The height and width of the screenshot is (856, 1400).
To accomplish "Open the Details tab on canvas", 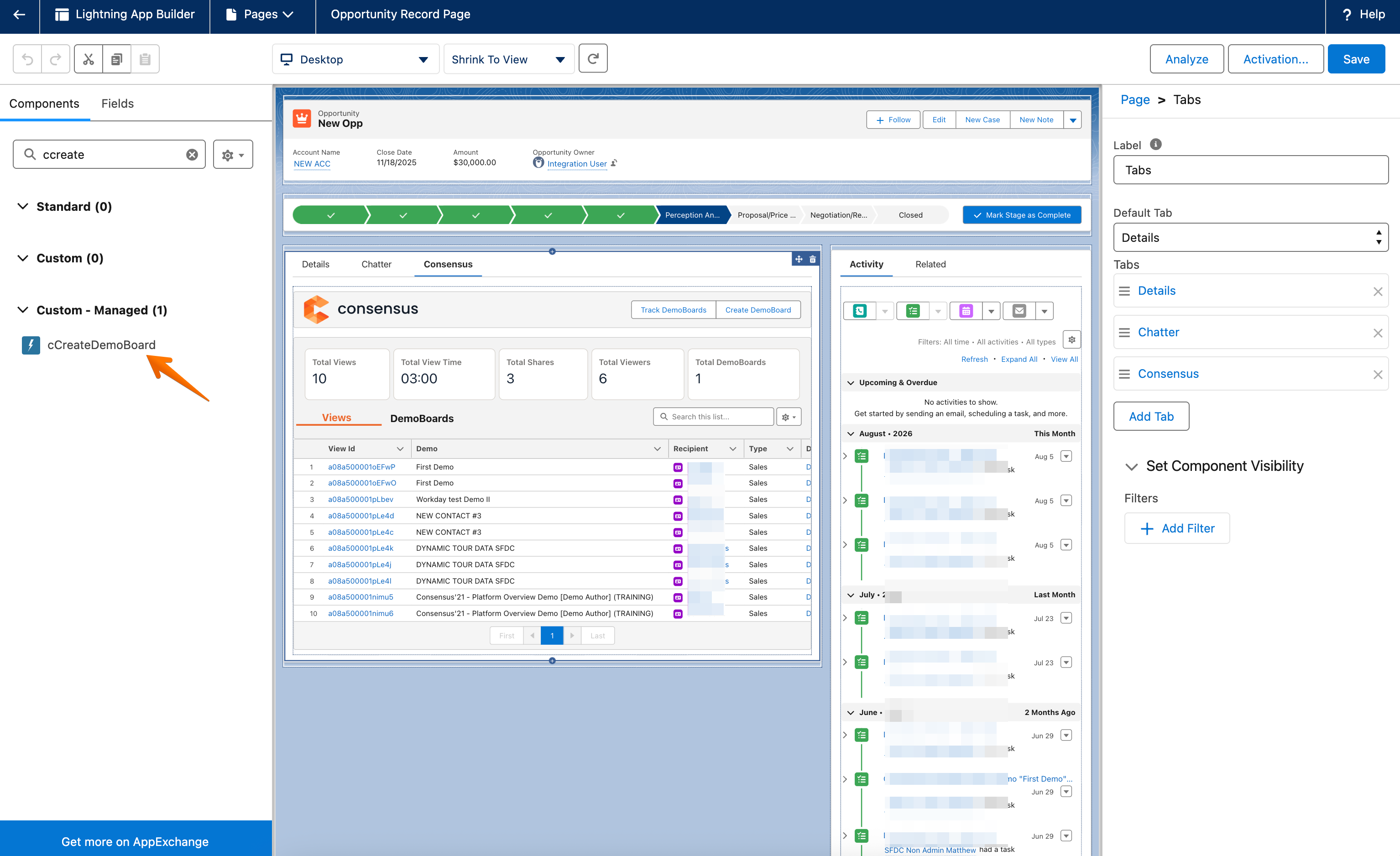I will point(315,264).
